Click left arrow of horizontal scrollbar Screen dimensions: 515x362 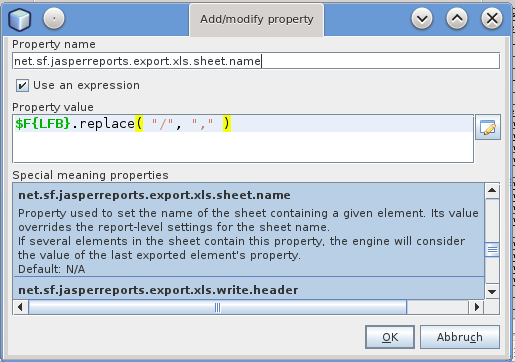pos(21,307)
